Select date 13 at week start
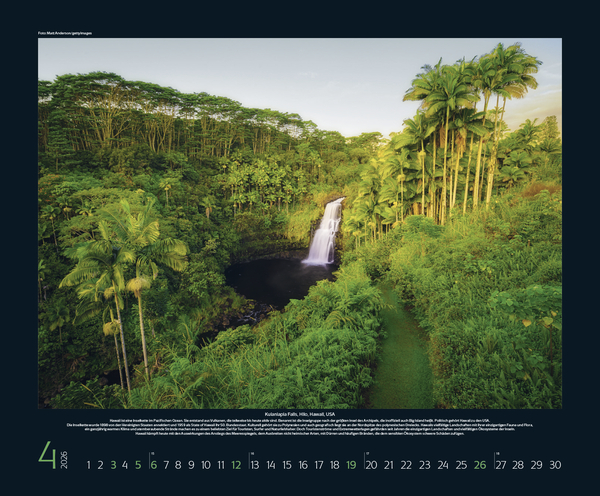This screenshot has width=600, height=496. pyautogui.click(x=255, y=465)
